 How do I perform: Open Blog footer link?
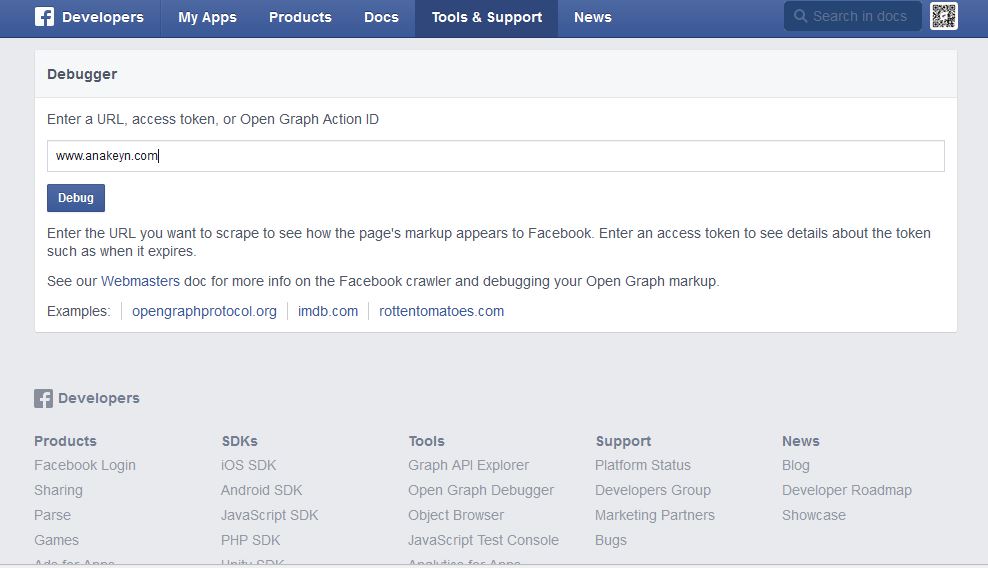[x=796, y=465]
